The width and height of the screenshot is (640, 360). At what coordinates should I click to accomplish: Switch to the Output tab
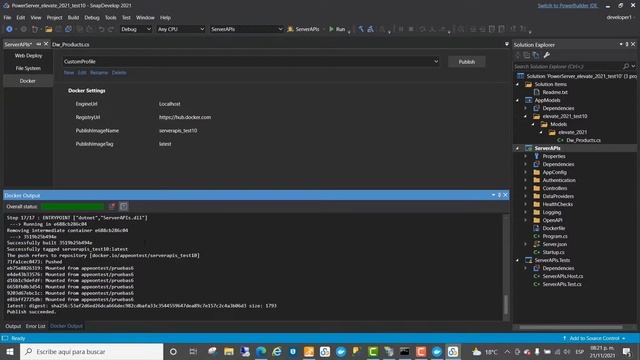[13, 326]
